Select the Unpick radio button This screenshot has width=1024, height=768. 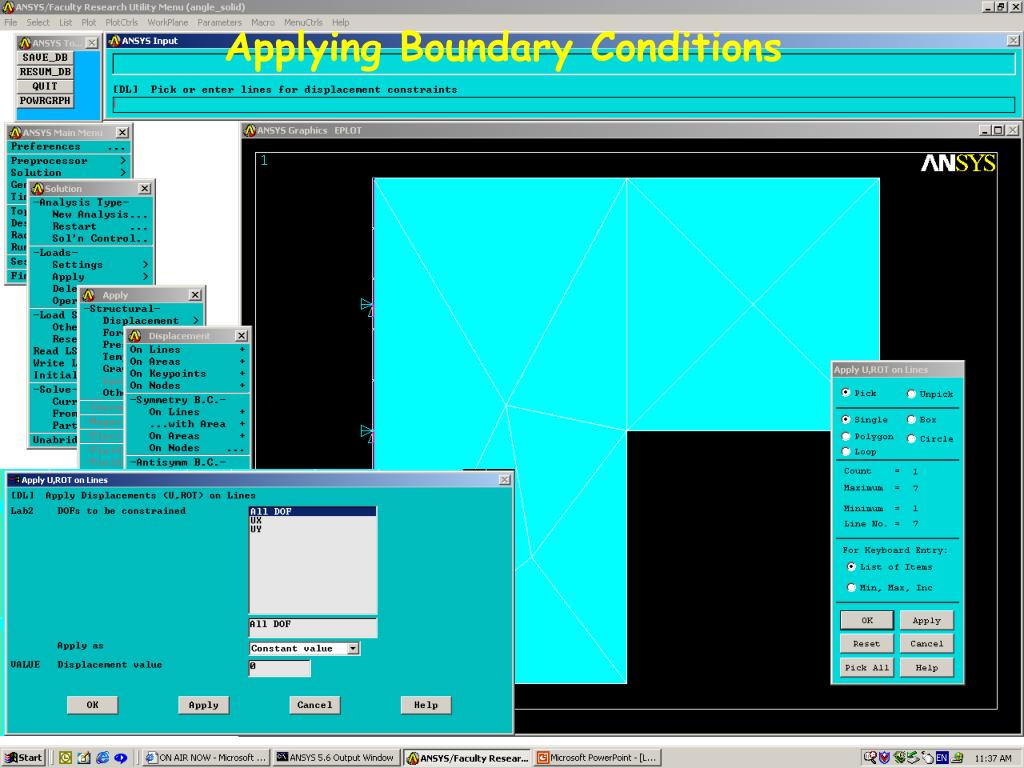point(911,394)
